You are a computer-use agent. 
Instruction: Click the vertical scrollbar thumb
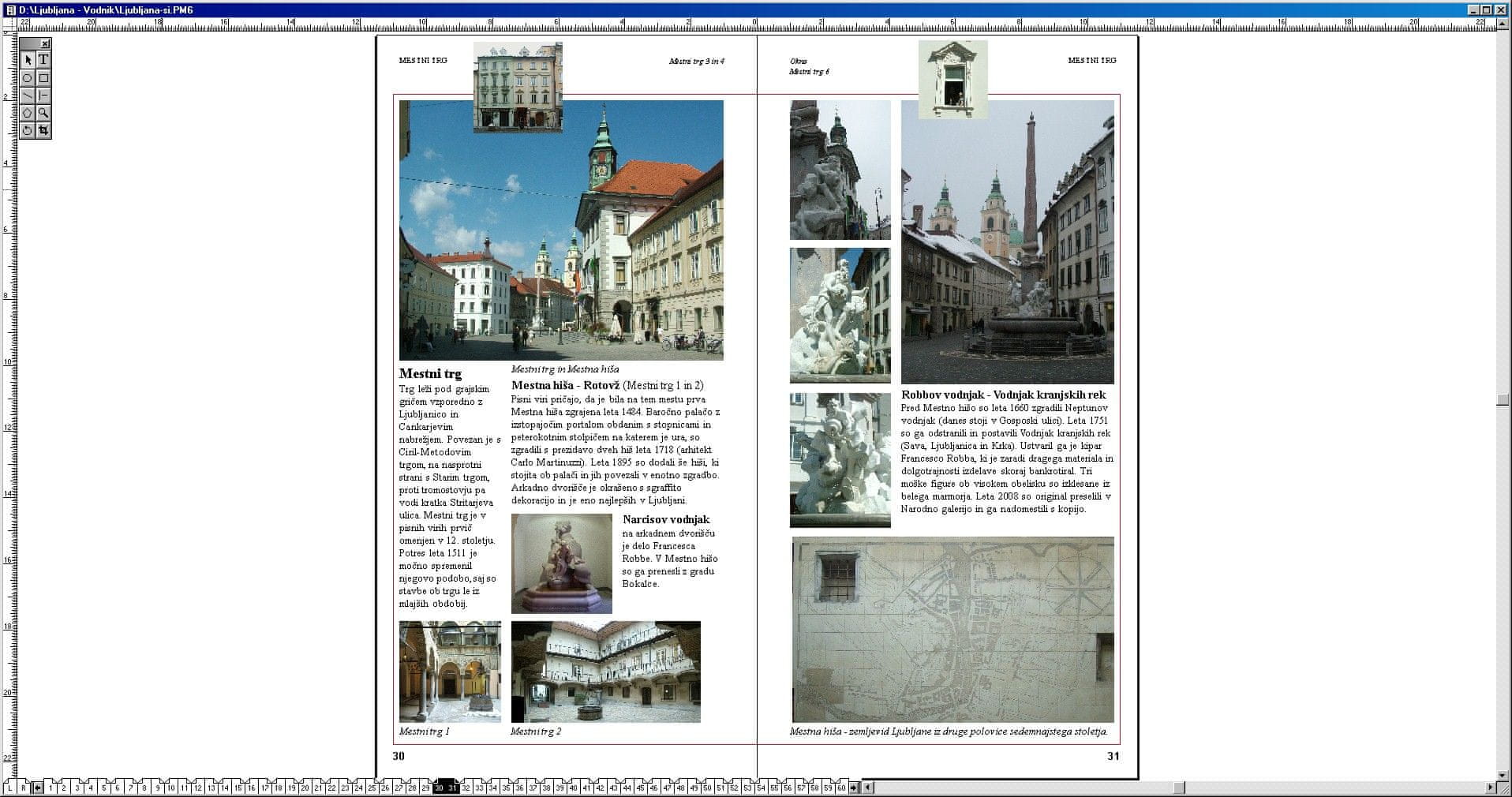(x=1503, y=400)
